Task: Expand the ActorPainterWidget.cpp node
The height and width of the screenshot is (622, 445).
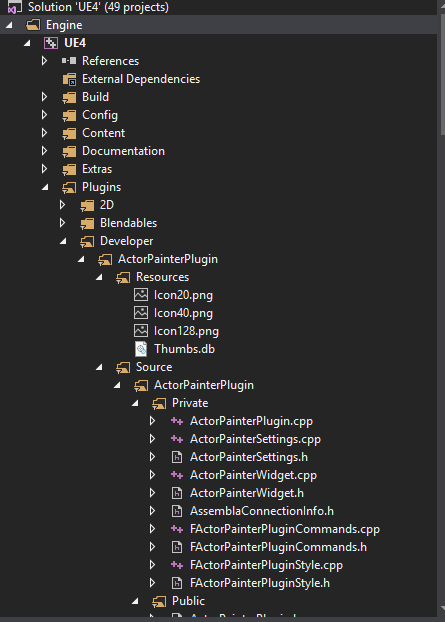Action: 152,475
